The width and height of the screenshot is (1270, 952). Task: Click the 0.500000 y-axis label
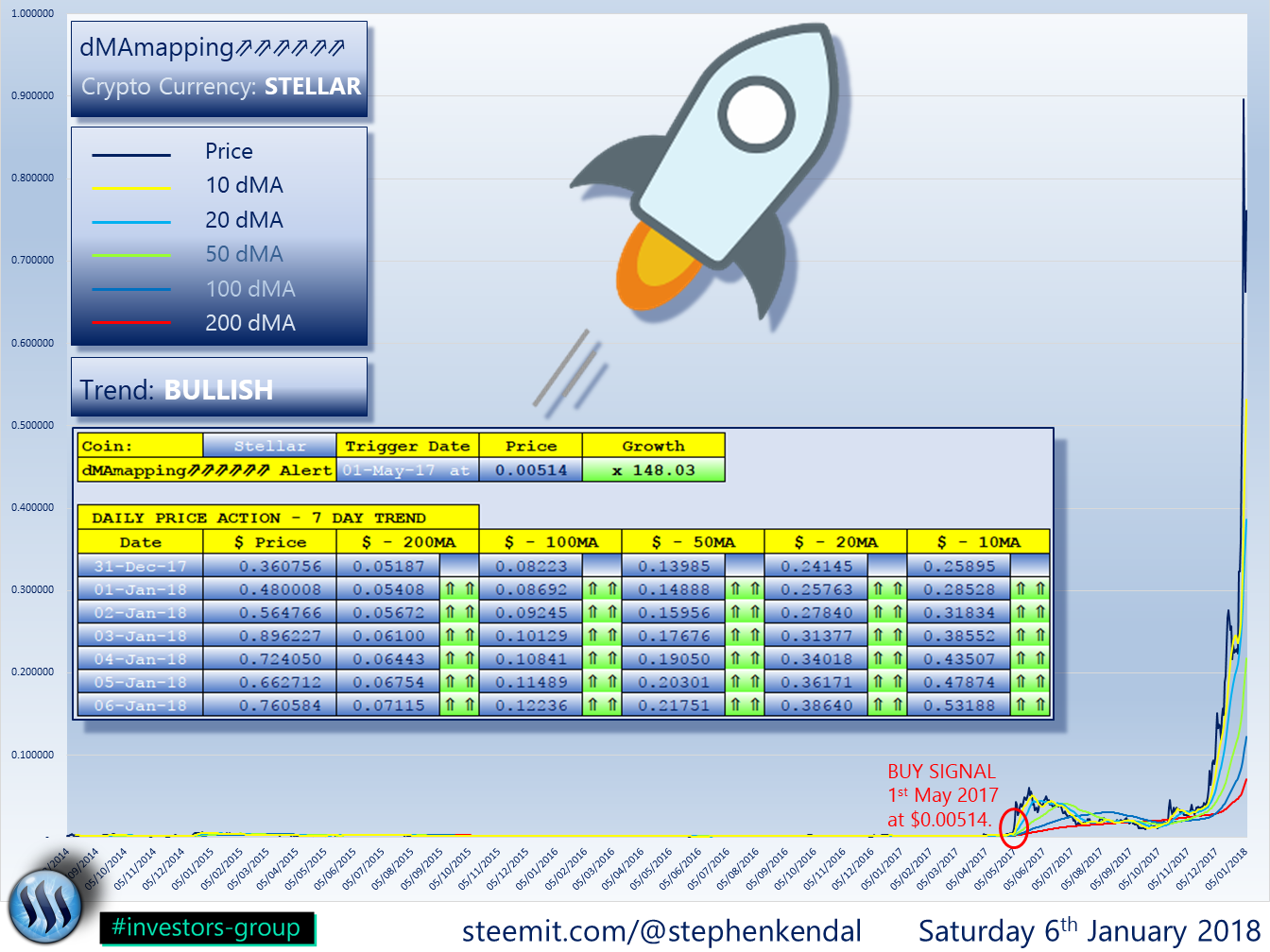(33, 425)
